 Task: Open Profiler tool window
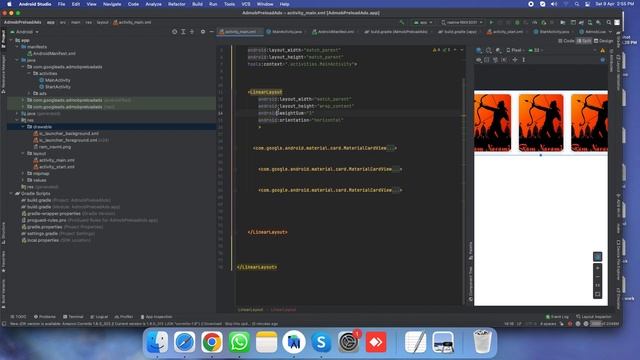pyautogui.click(x=124, y=317)
